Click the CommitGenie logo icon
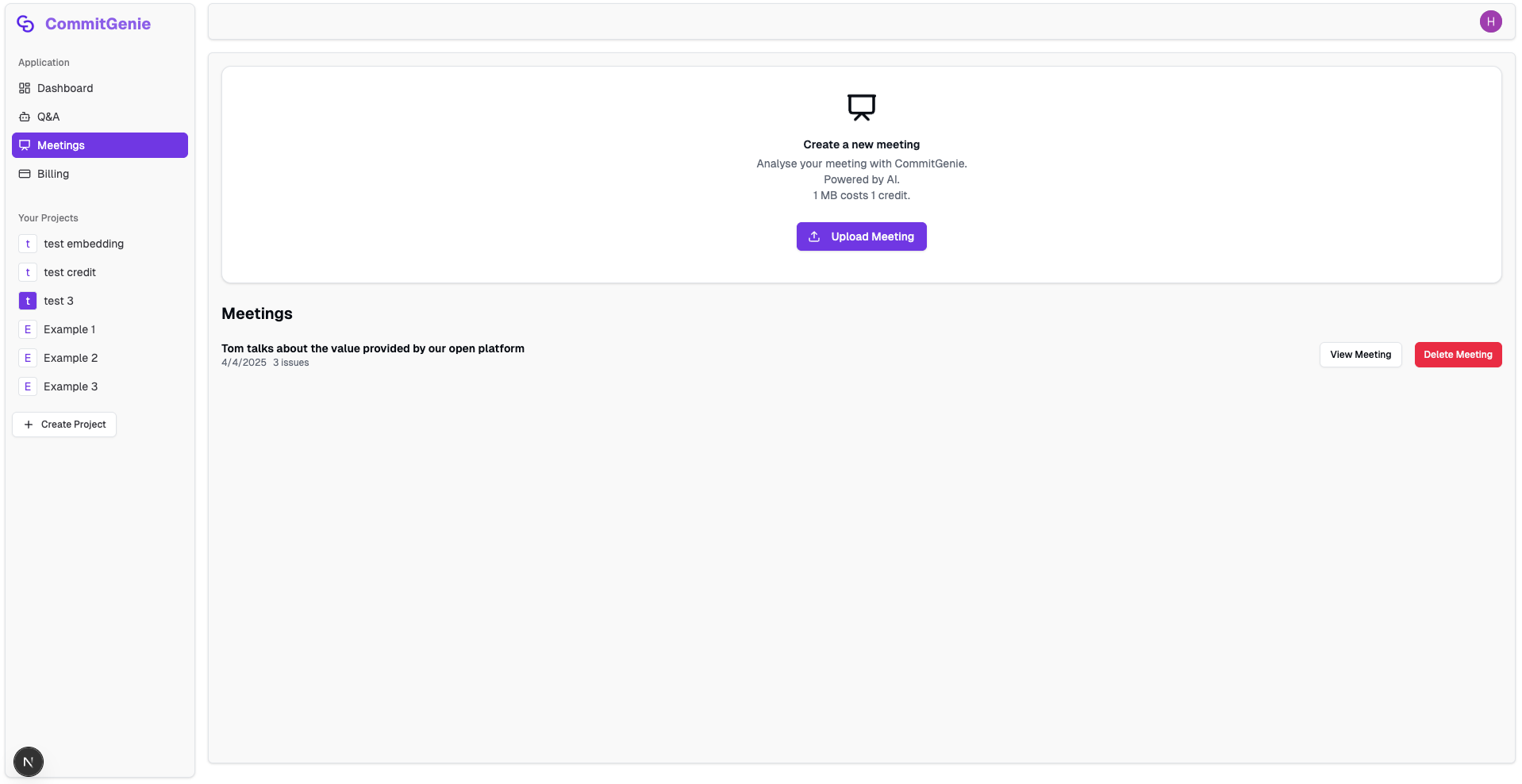Image resolution: width=1522 pixels, height=784 pixels. [25, 24]
